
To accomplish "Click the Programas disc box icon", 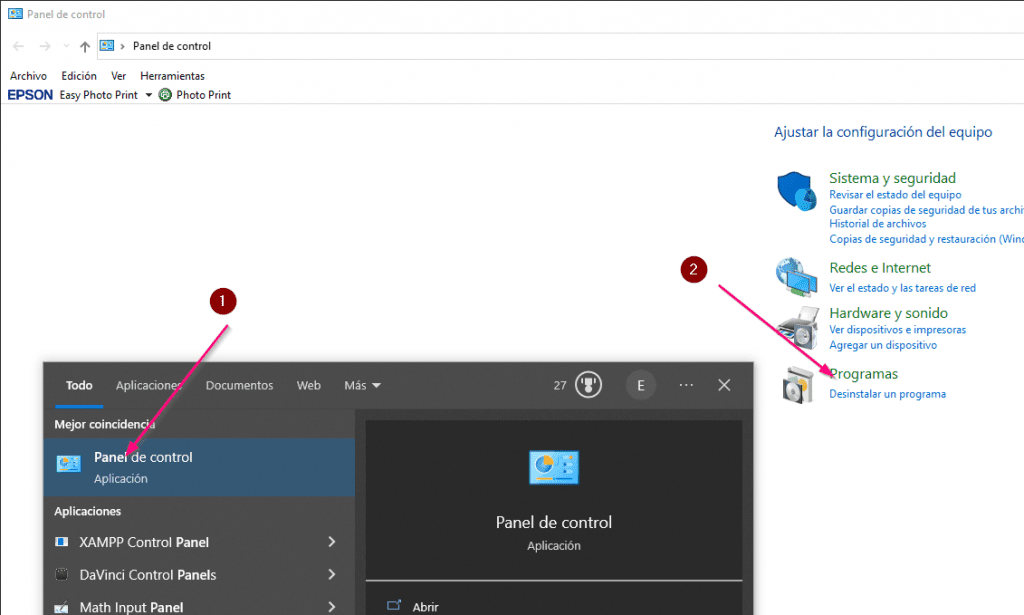I will [x=798, y=385].
